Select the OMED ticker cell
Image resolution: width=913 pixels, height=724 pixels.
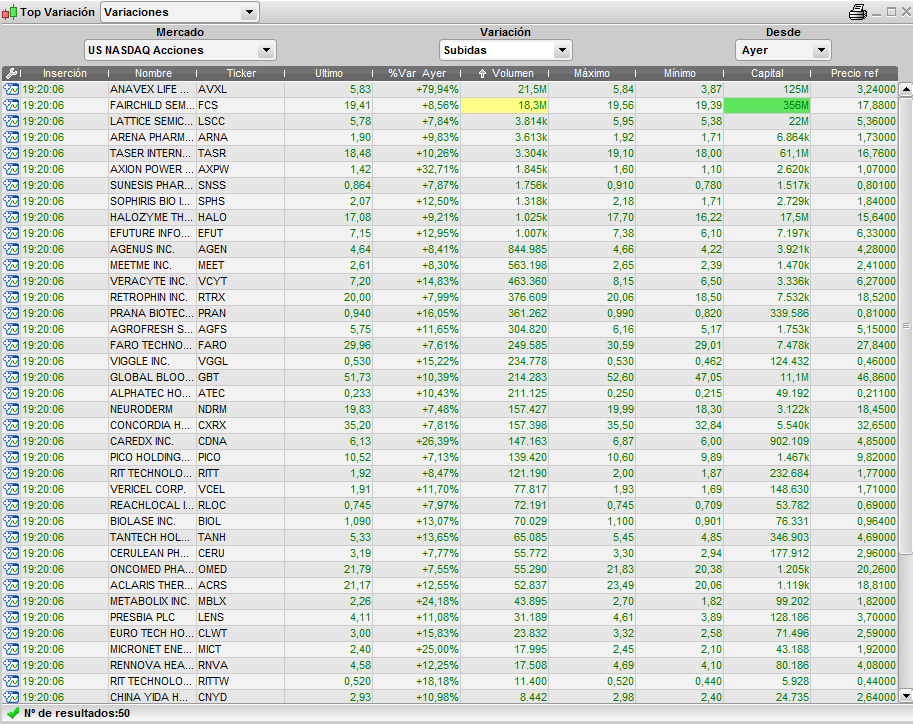click(240, 569)
